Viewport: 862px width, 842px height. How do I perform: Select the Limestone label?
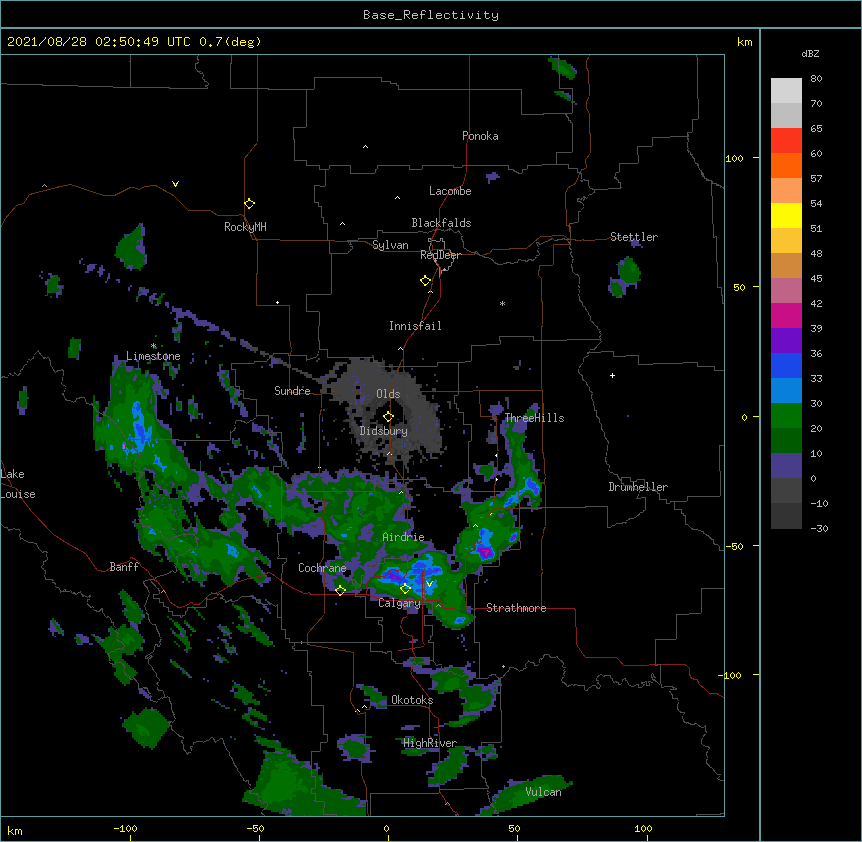[153, 356]
